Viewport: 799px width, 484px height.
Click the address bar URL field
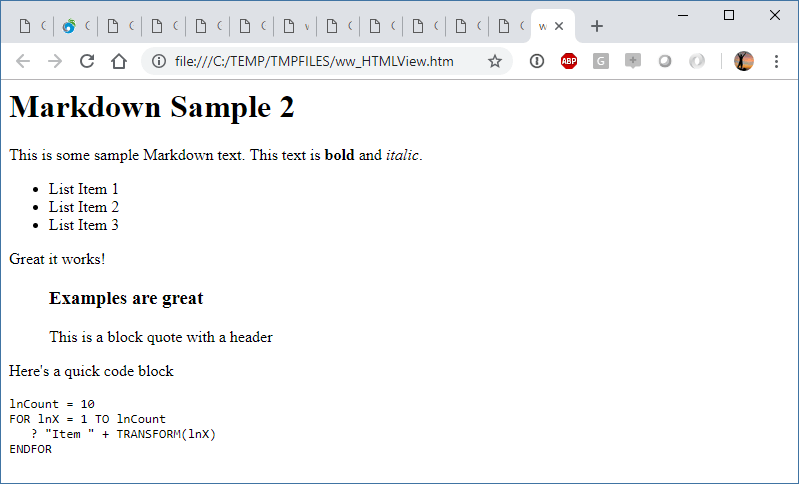pyautogui.click(x=314, y=61)
